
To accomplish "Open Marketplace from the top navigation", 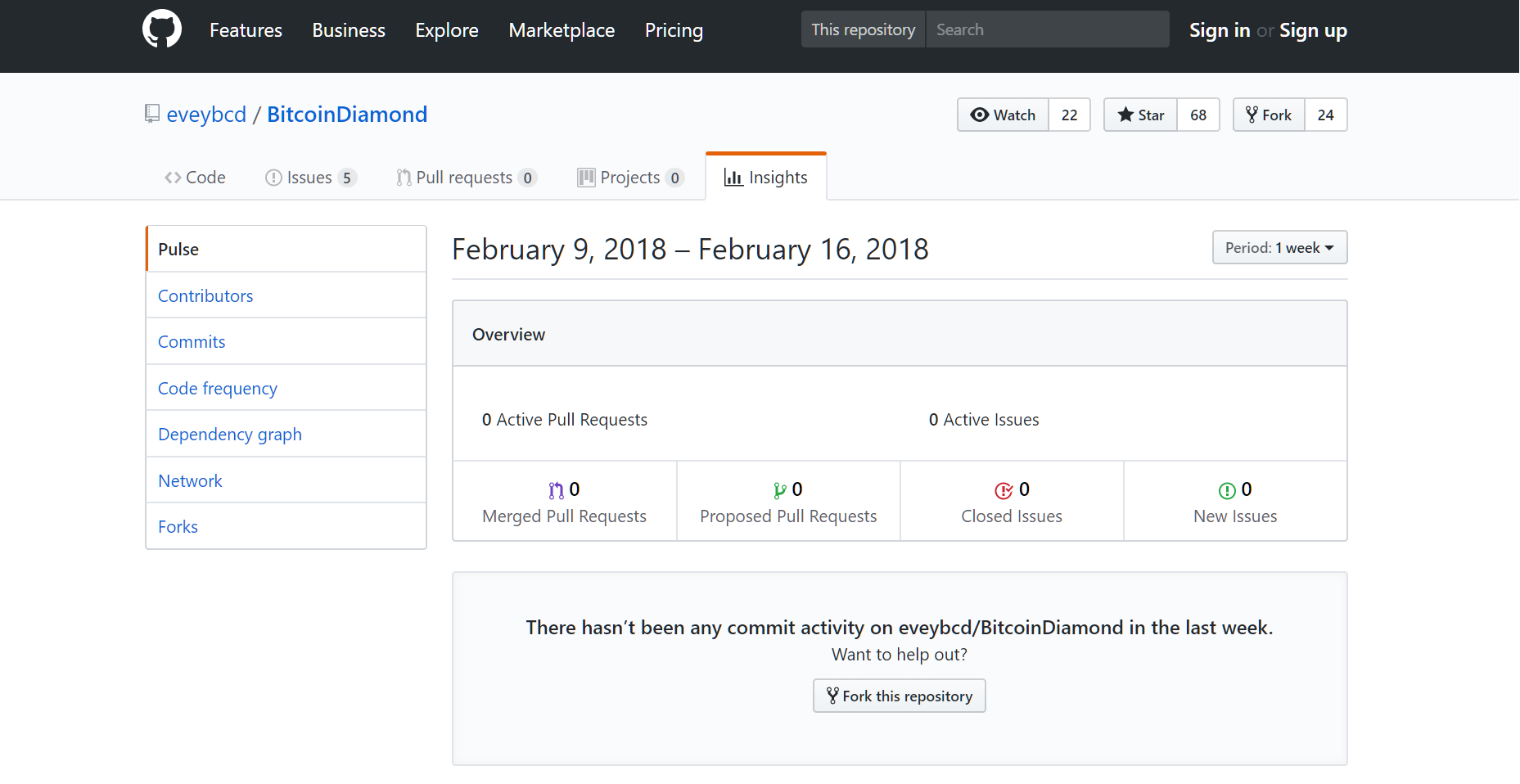I will pyautogui.click(x=562, y=30).
